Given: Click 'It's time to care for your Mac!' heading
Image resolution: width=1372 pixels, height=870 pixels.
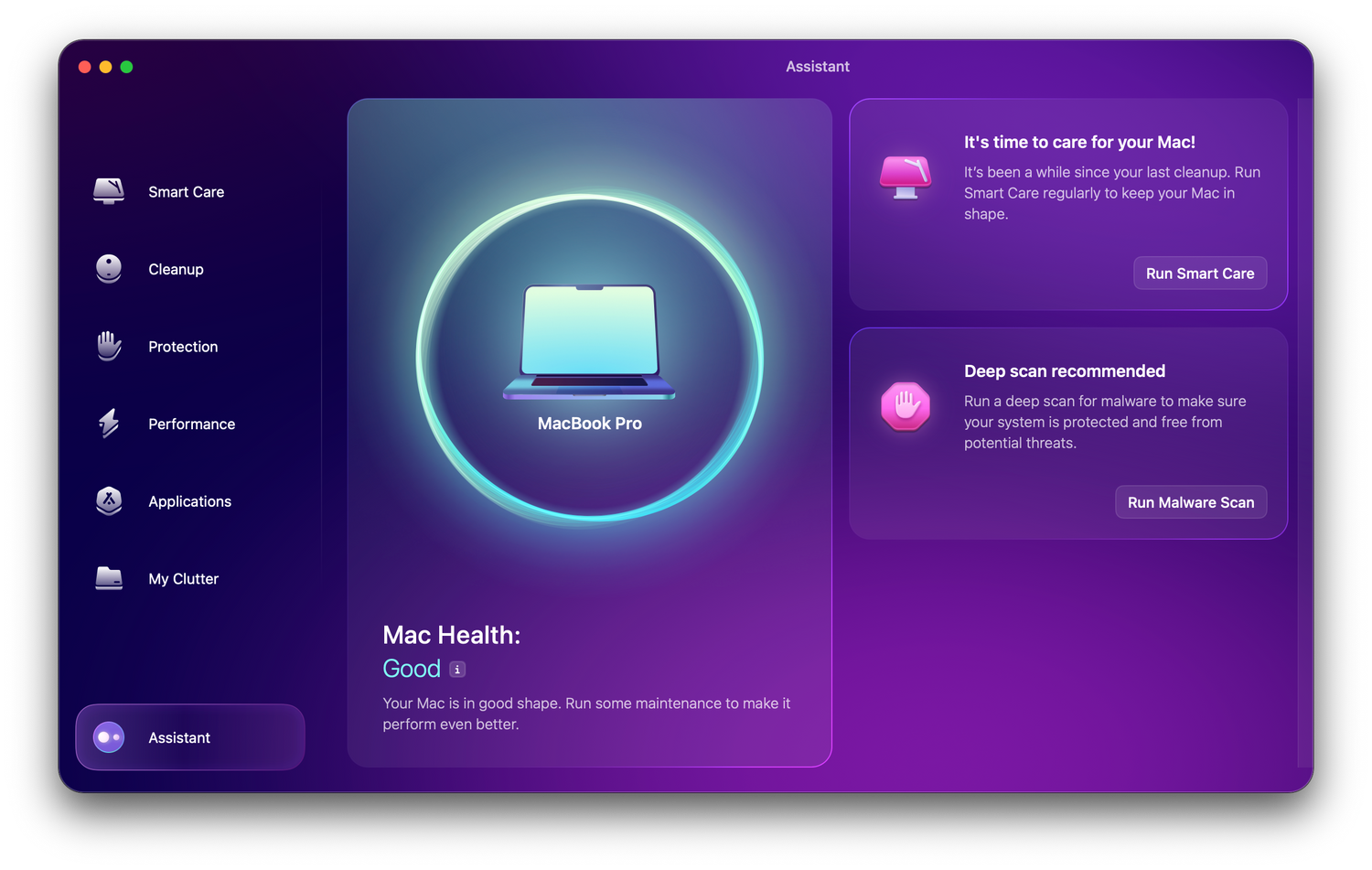Looking at the screenshot, I should coord(1079,142).
